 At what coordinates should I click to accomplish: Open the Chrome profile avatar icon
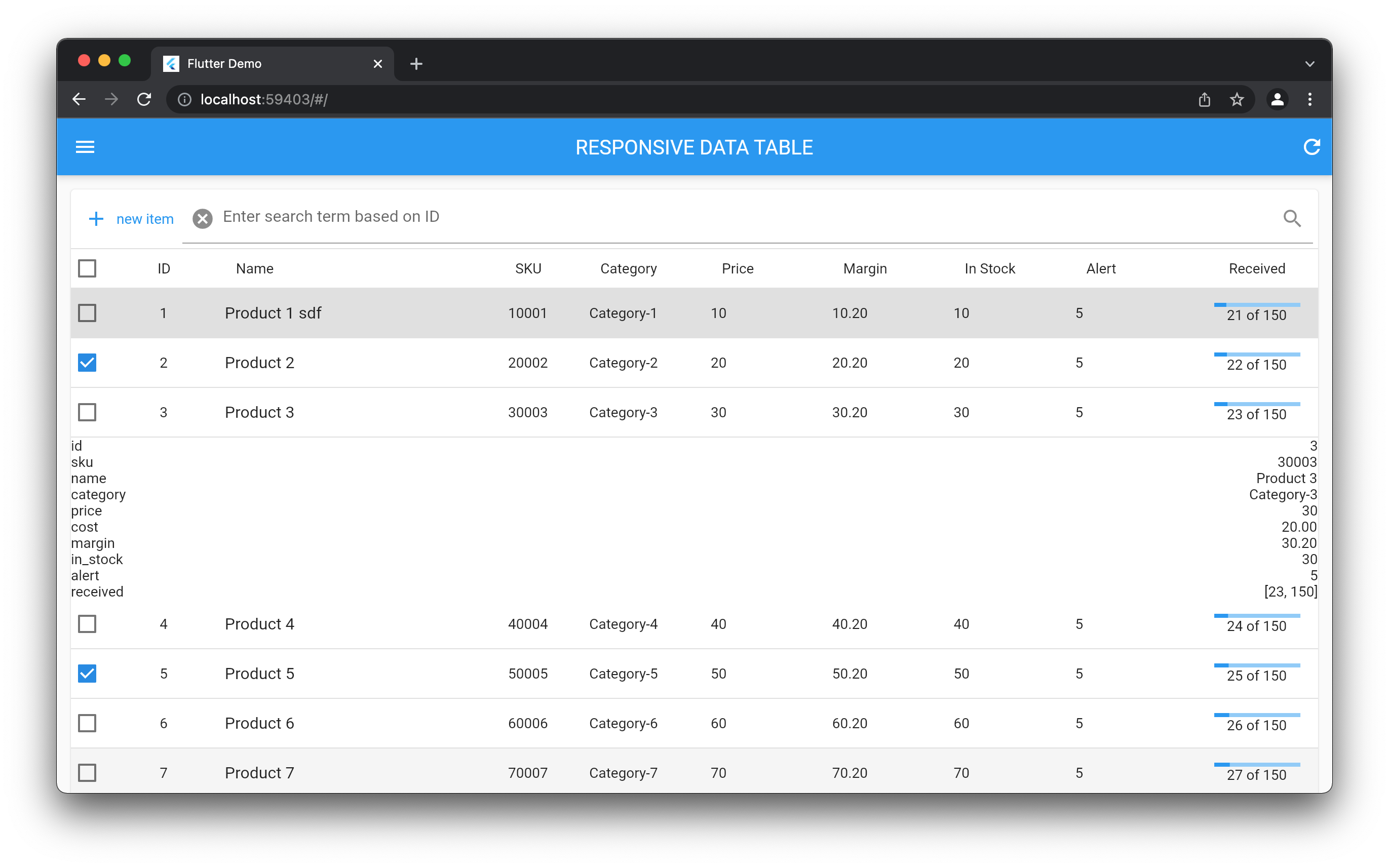click(x=1277, y=99)
